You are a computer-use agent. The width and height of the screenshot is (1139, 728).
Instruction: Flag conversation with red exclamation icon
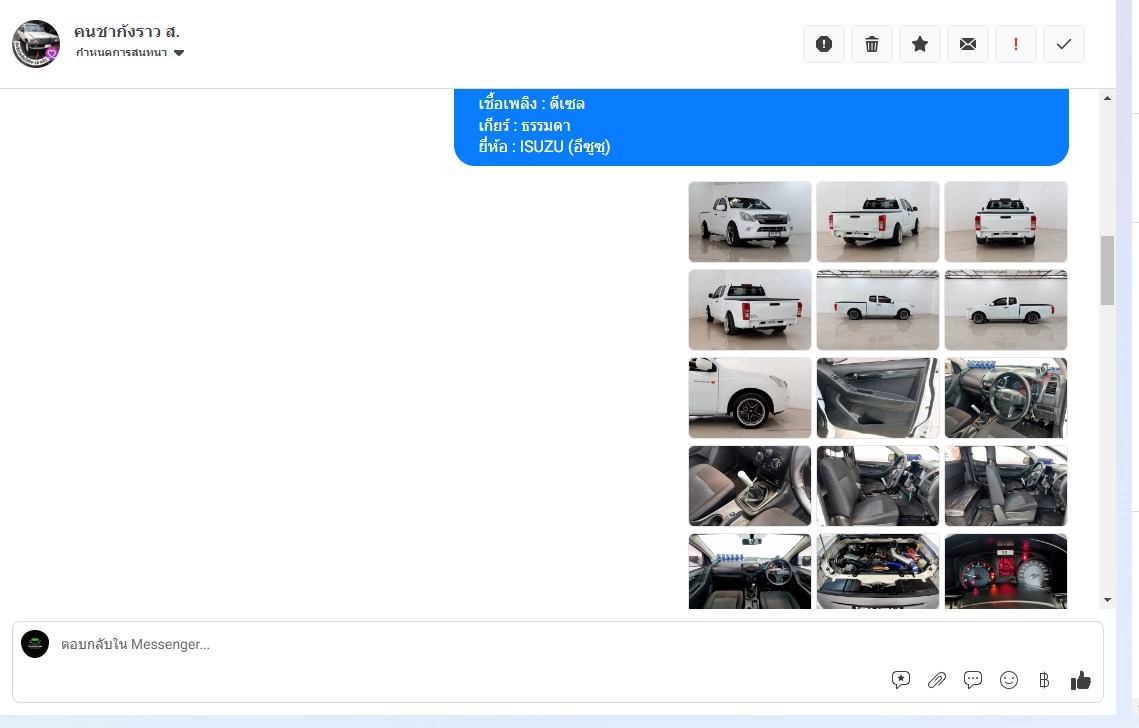click(1016, 44)
